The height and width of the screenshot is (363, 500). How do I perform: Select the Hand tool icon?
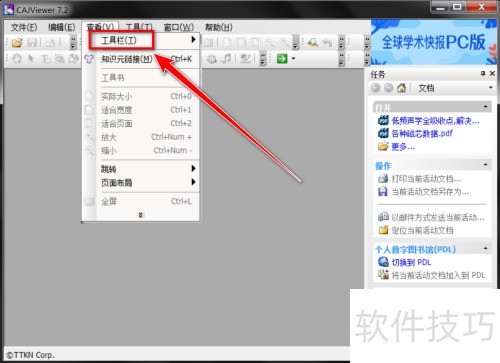pyautogui.click(x=17, y=59)
